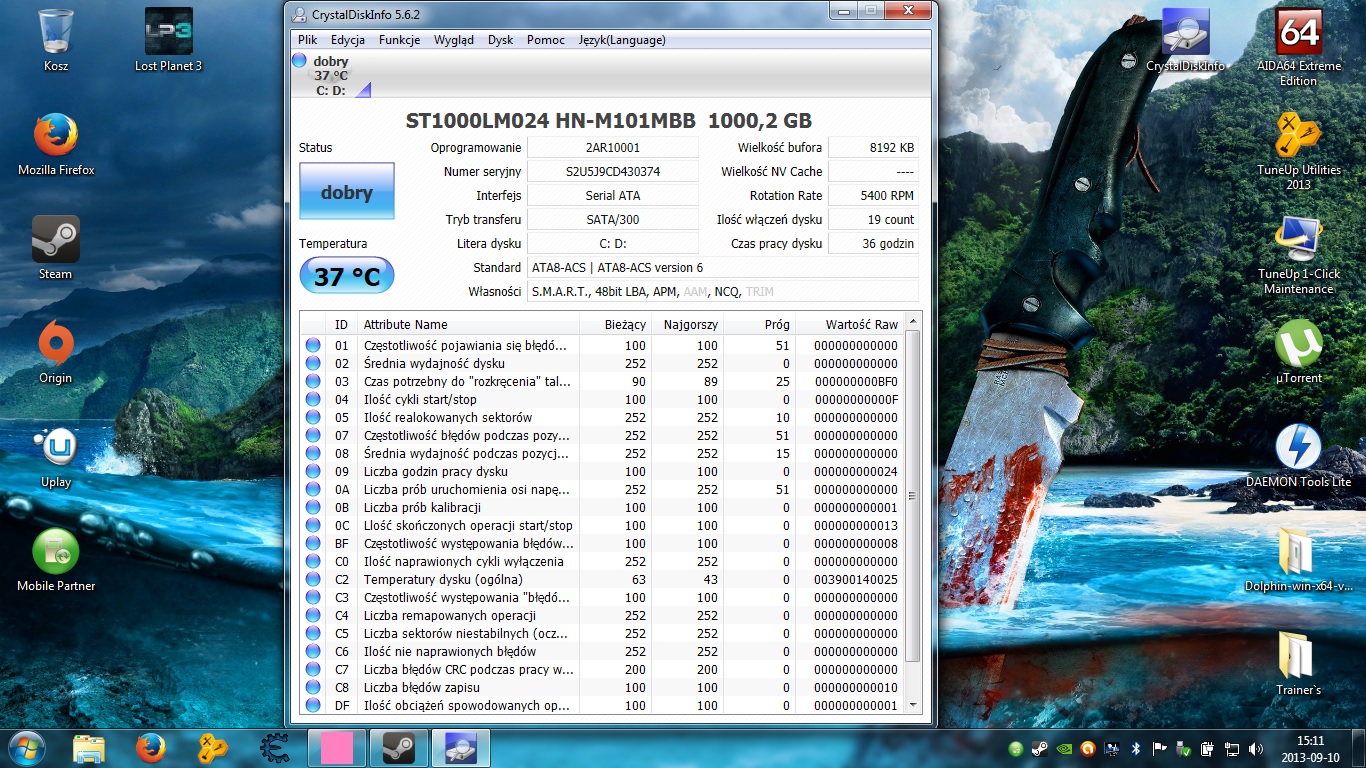Screen dimensions: 1366x768
Task: Click the status orb of attribute row C2
Action: point(313,579)
